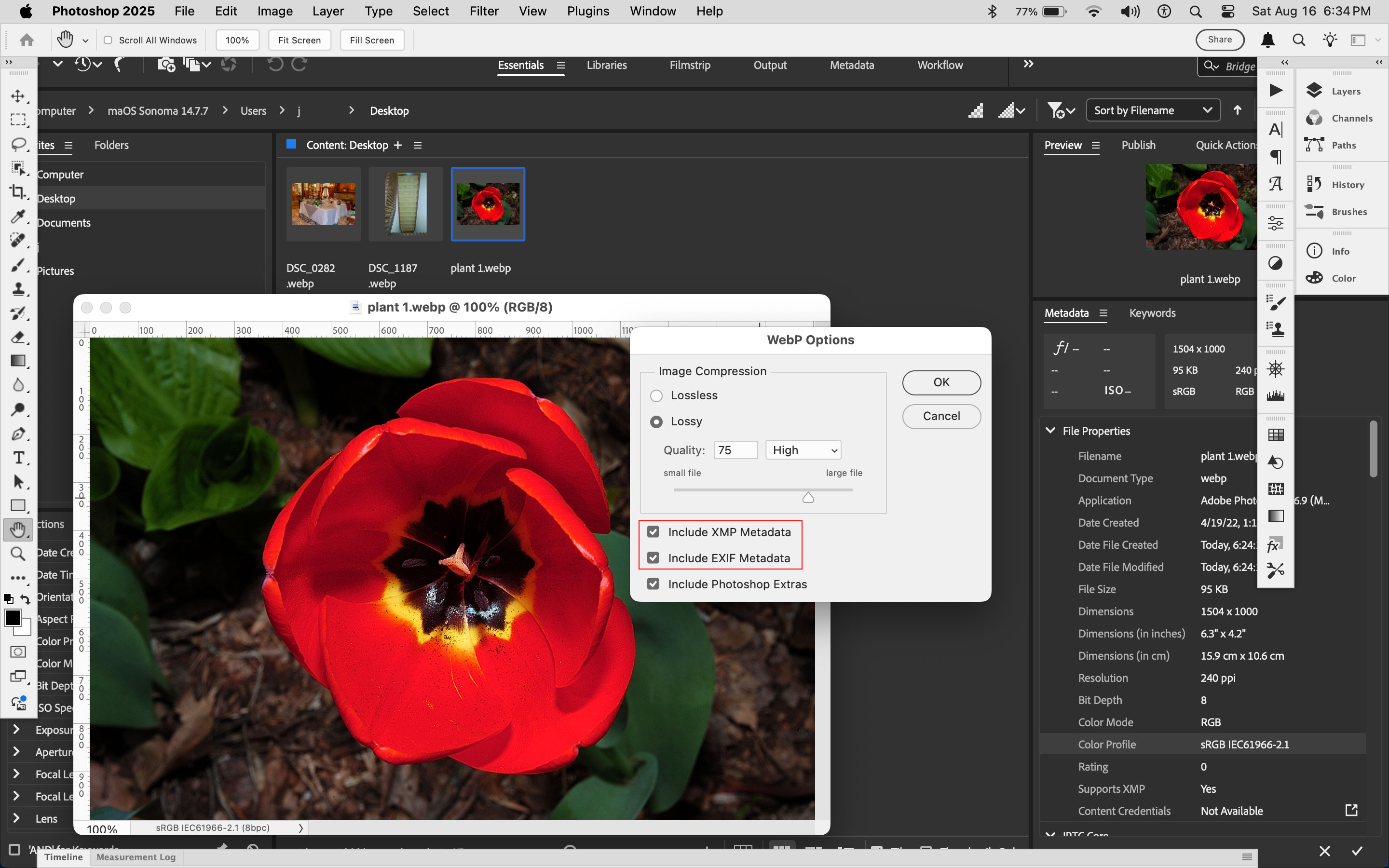Click the foreground color swatch
The image size is (1389, 868).
[13, 617]
